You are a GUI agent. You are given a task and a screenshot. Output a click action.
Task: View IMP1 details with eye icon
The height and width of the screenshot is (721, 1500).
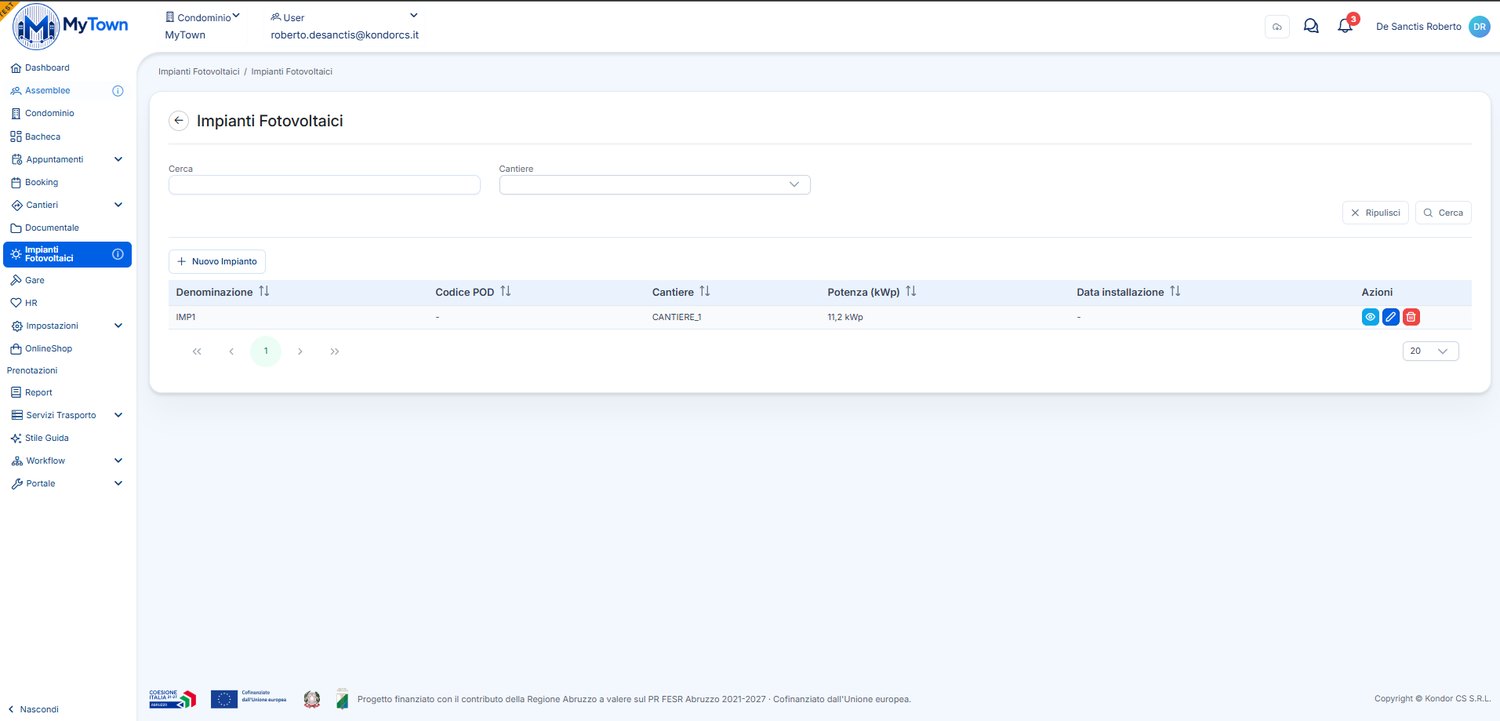point(1370,317)
